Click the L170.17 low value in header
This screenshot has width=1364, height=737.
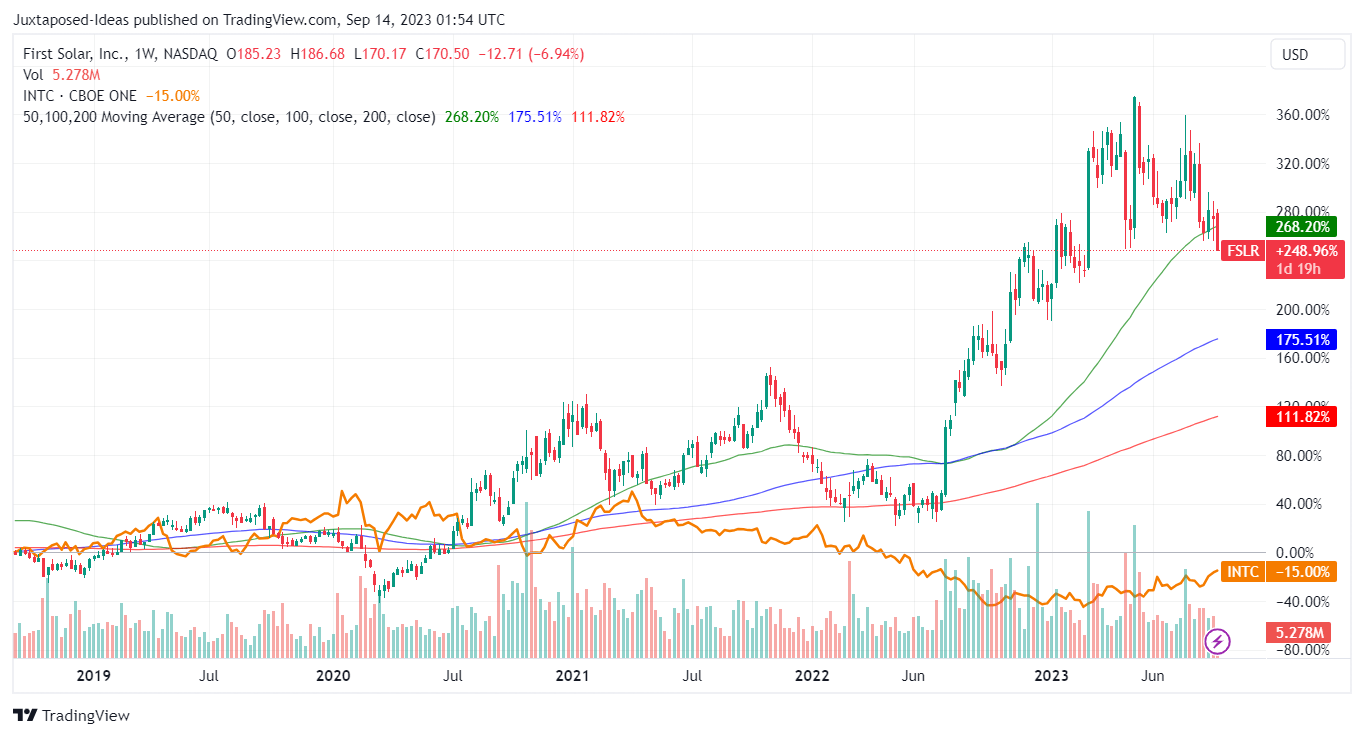381,54
